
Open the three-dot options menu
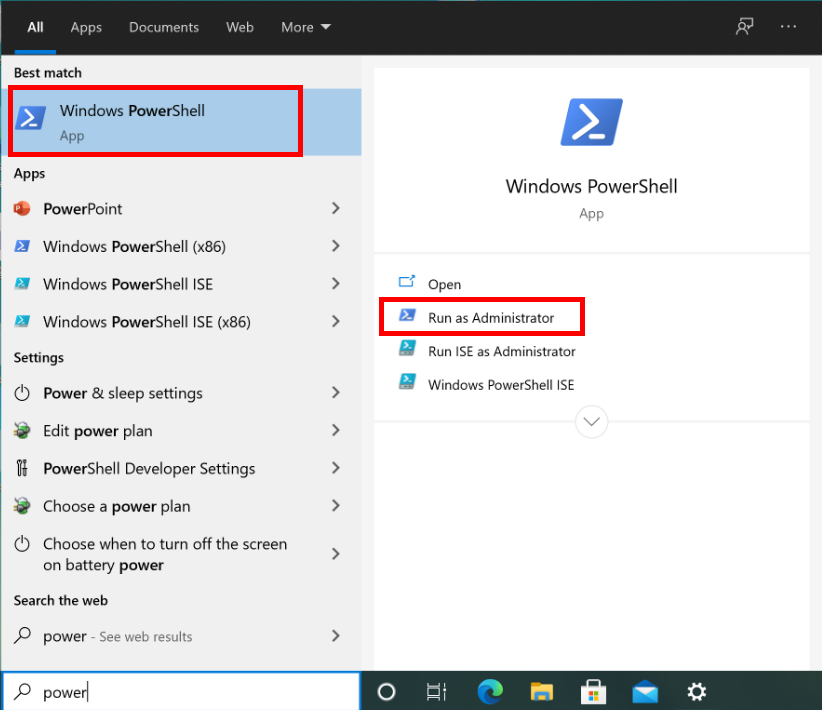[x=789, y=27]
